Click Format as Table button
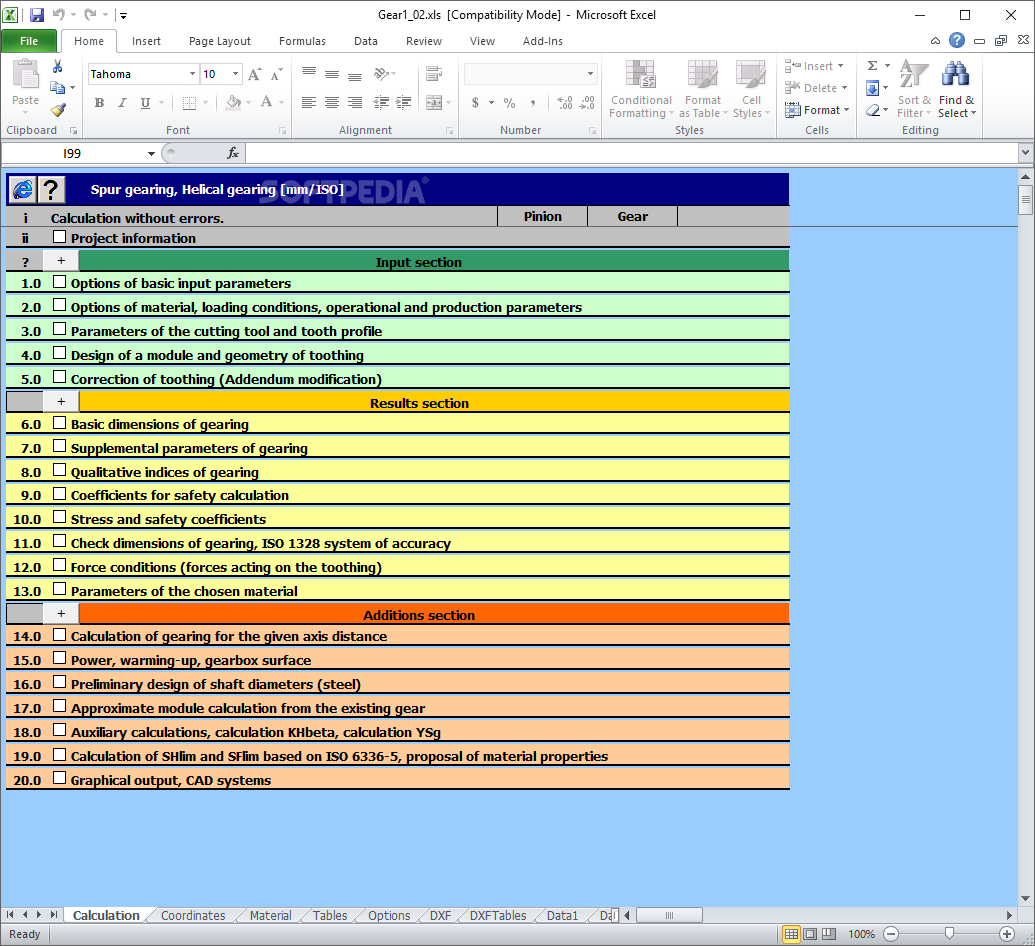 702,90
